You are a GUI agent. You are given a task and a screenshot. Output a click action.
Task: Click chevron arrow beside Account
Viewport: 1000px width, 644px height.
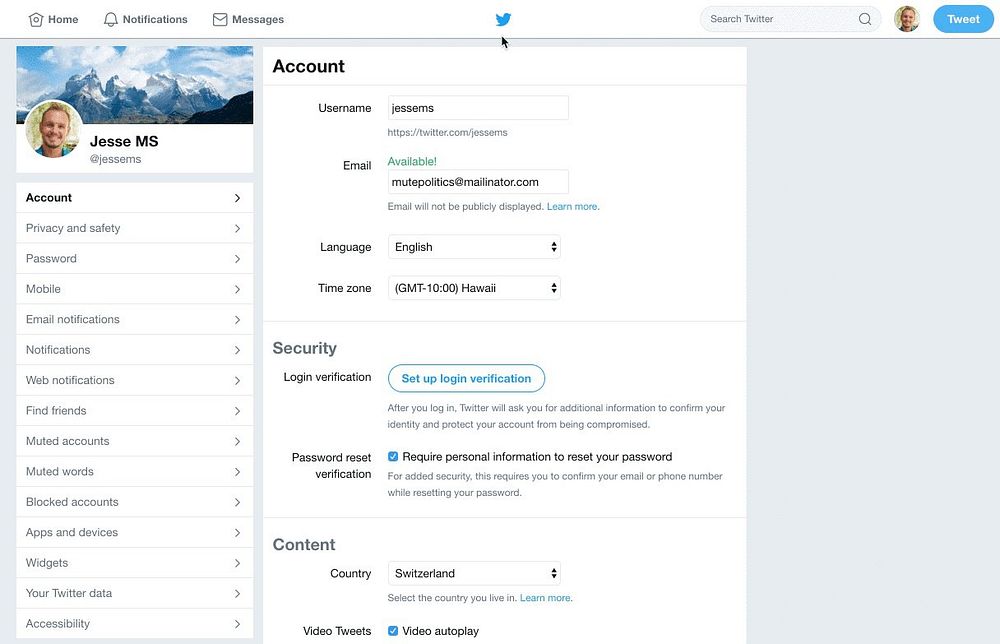pos(237,198)
